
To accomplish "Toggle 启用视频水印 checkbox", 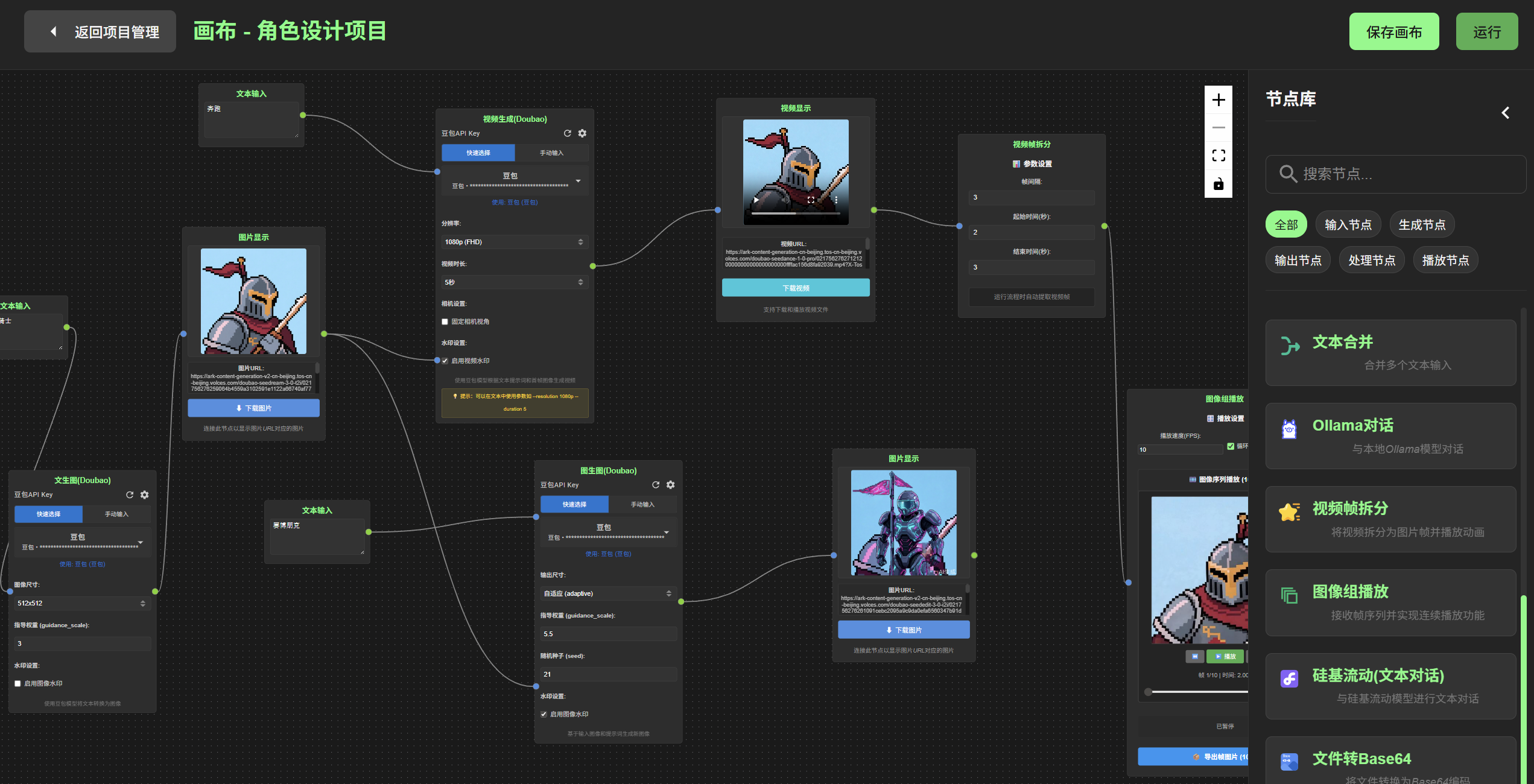I will coord(445,361).
